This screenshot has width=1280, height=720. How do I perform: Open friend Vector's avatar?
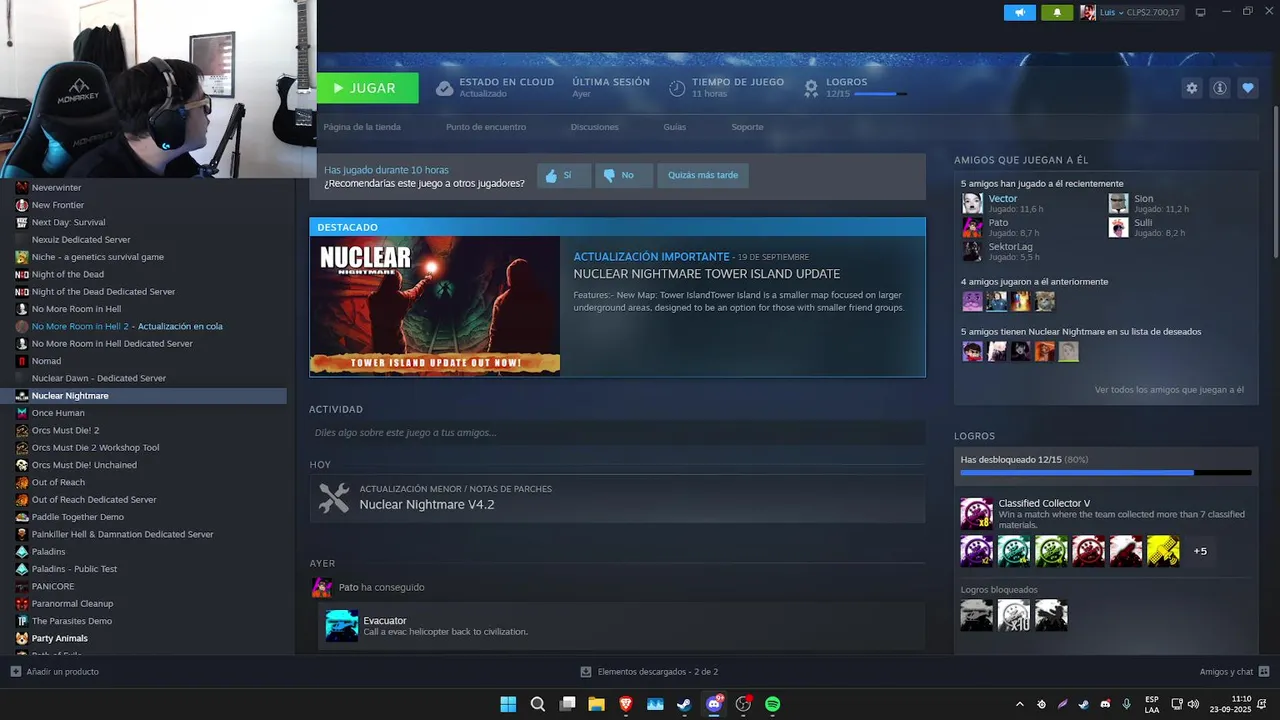[972, 203]
